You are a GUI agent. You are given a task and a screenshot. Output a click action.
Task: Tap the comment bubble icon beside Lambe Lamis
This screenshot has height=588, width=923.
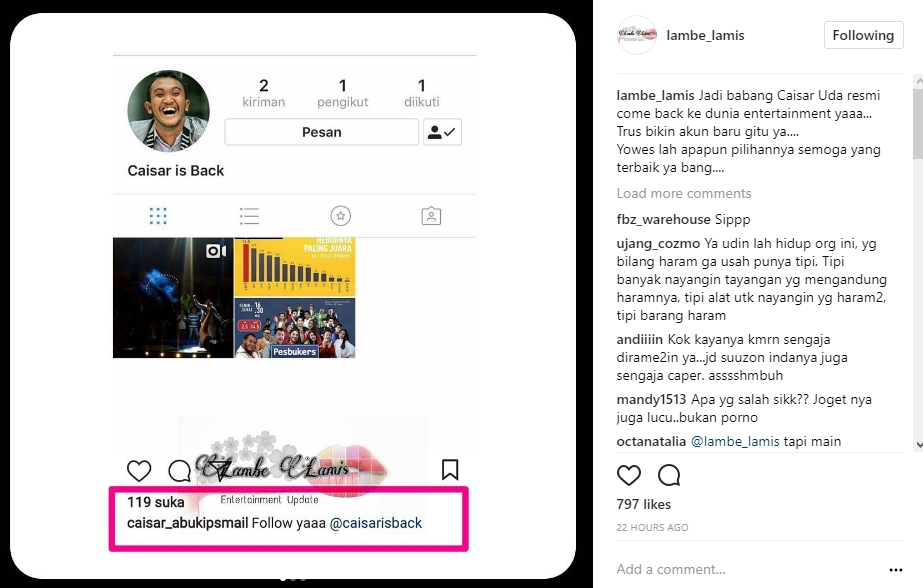click(x=179, y=471)
